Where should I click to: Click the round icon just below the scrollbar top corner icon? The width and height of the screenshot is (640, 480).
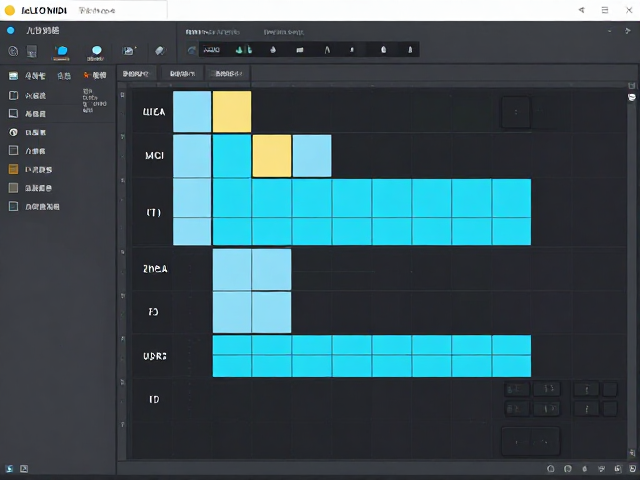point(631,97)
